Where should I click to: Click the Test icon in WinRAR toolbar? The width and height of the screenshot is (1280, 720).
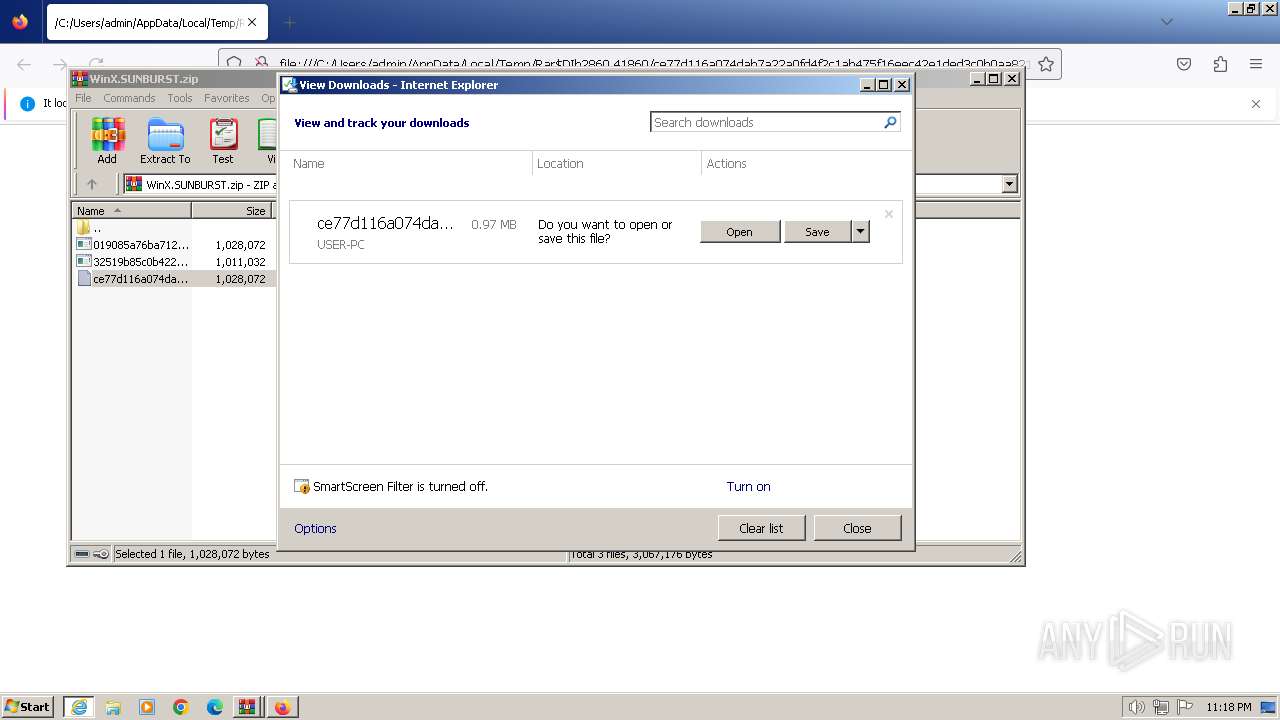tap(223, 140)
